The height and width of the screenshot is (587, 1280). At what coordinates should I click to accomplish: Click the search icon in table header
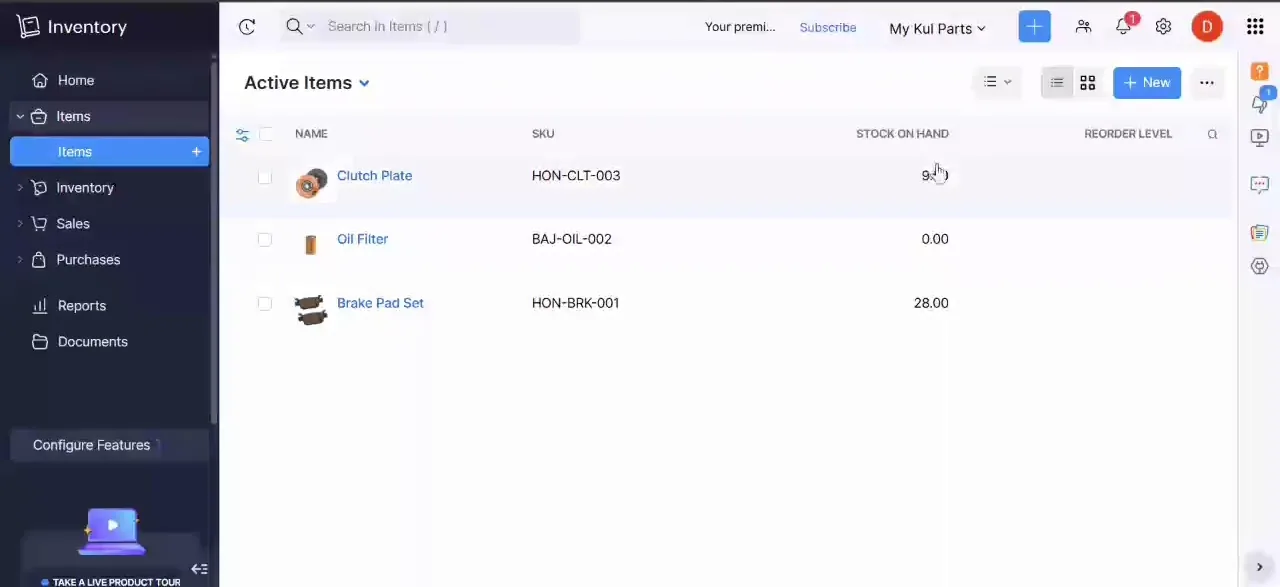1212,134
